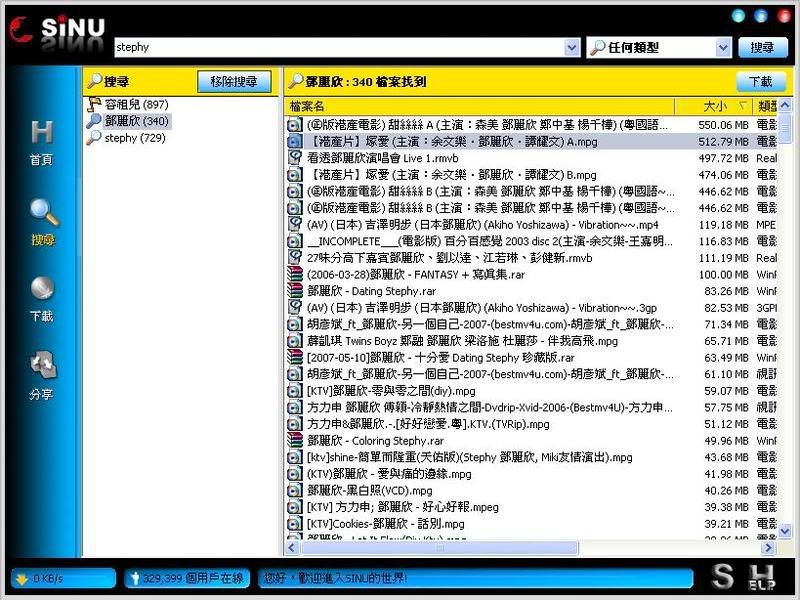Screen dimensions: 800x600
Task: Click the users online icon showing 329,399
Action: [x=135, y=578]
